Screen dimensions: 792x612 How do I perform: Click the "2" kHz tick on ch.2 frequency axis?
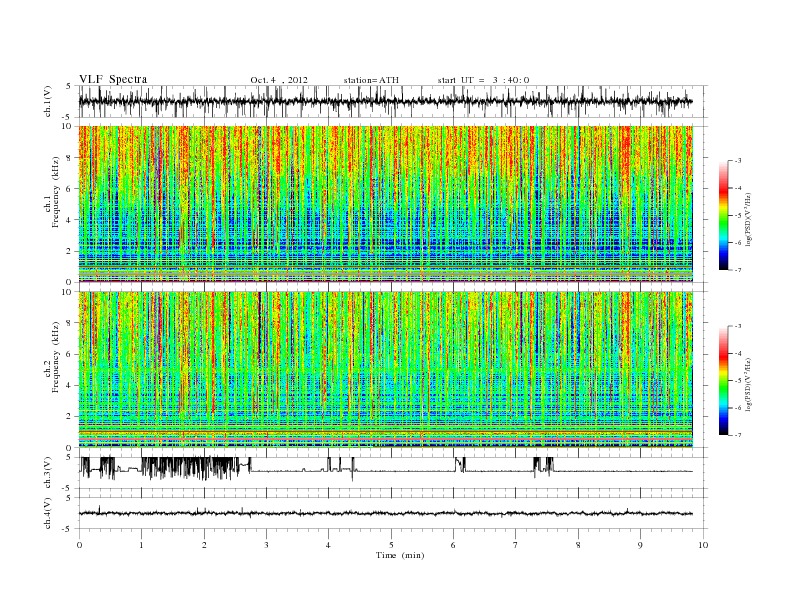[70, 417]
